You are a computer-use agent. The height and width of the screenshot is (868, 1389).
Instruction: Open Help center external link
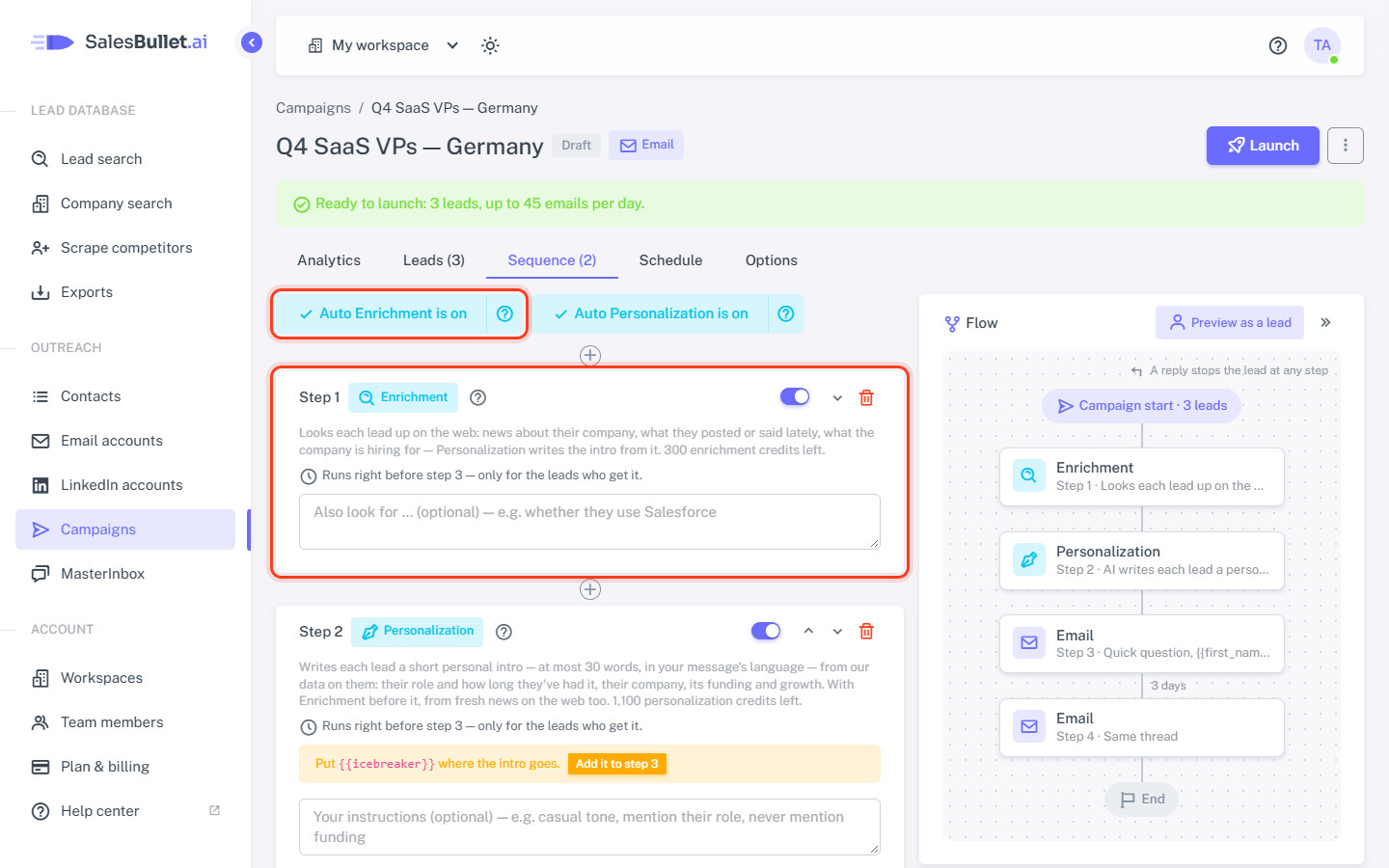[125, 811]
